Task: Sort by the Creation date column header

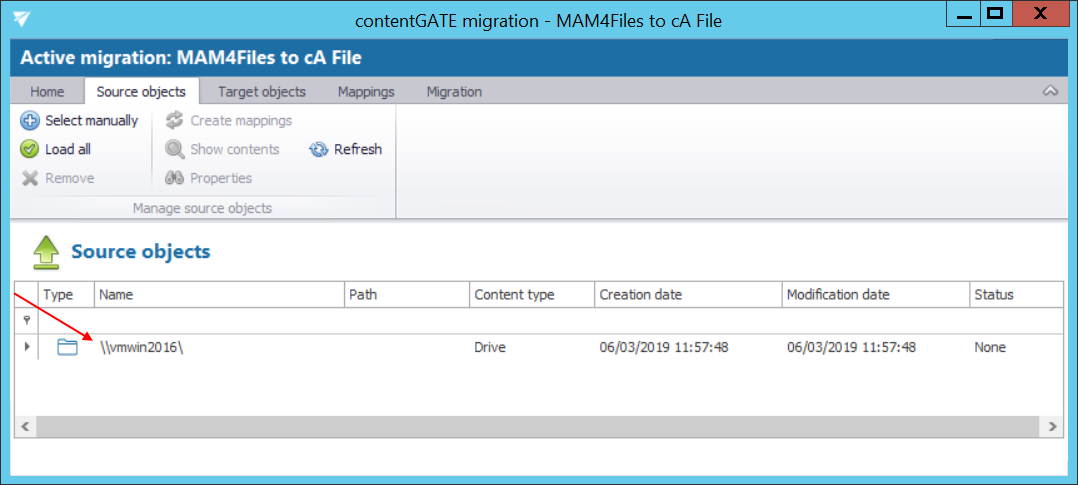Action: (x=640, y=295)
